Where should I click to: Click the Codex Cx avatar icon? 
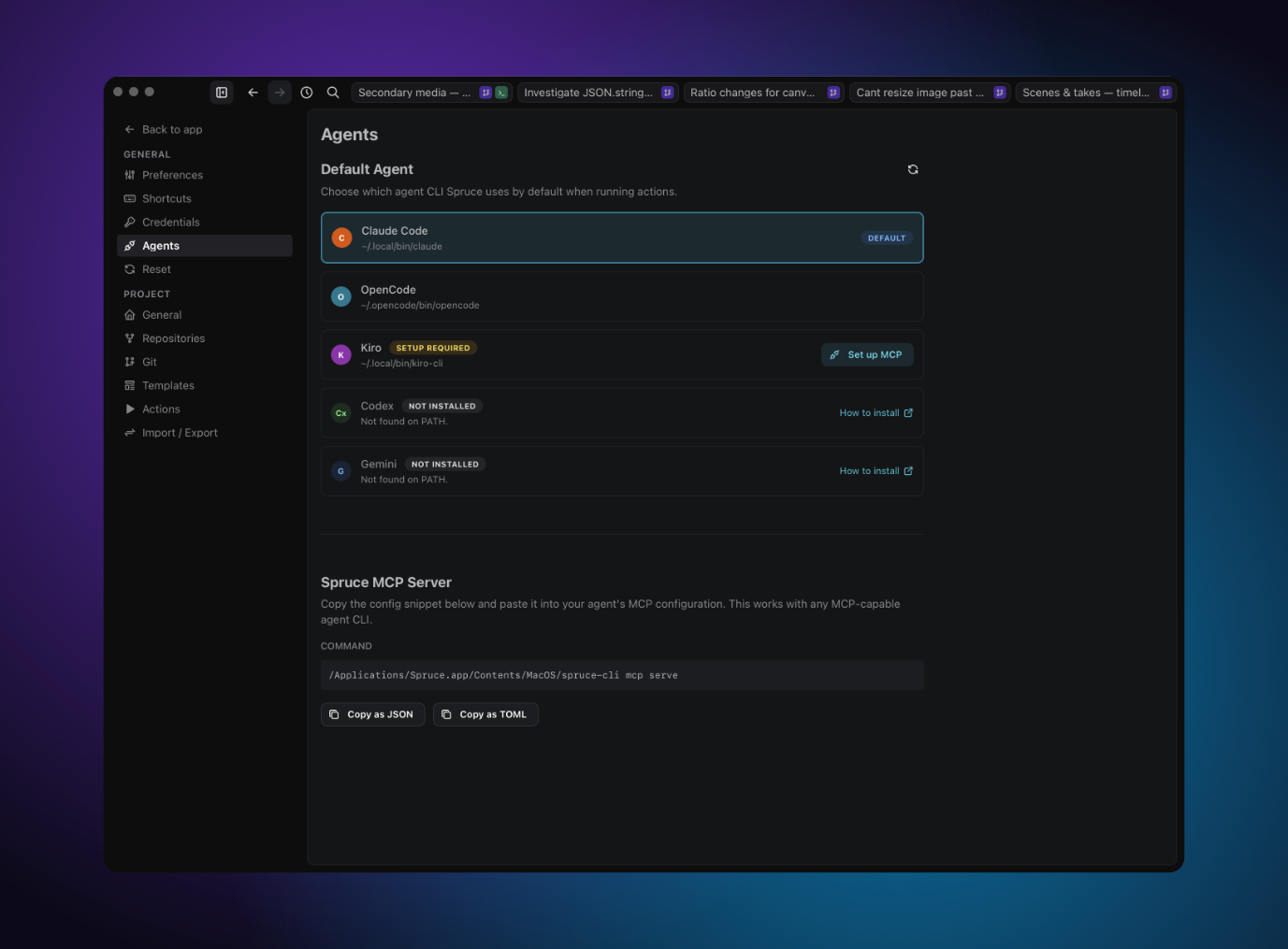point(340,413)
